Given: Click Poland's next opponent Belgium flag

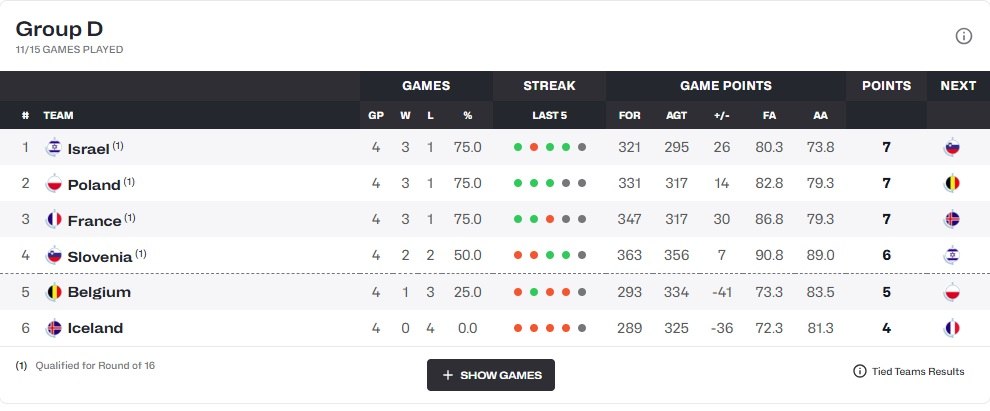Looking at the screenshot, I should click(952, 184).
